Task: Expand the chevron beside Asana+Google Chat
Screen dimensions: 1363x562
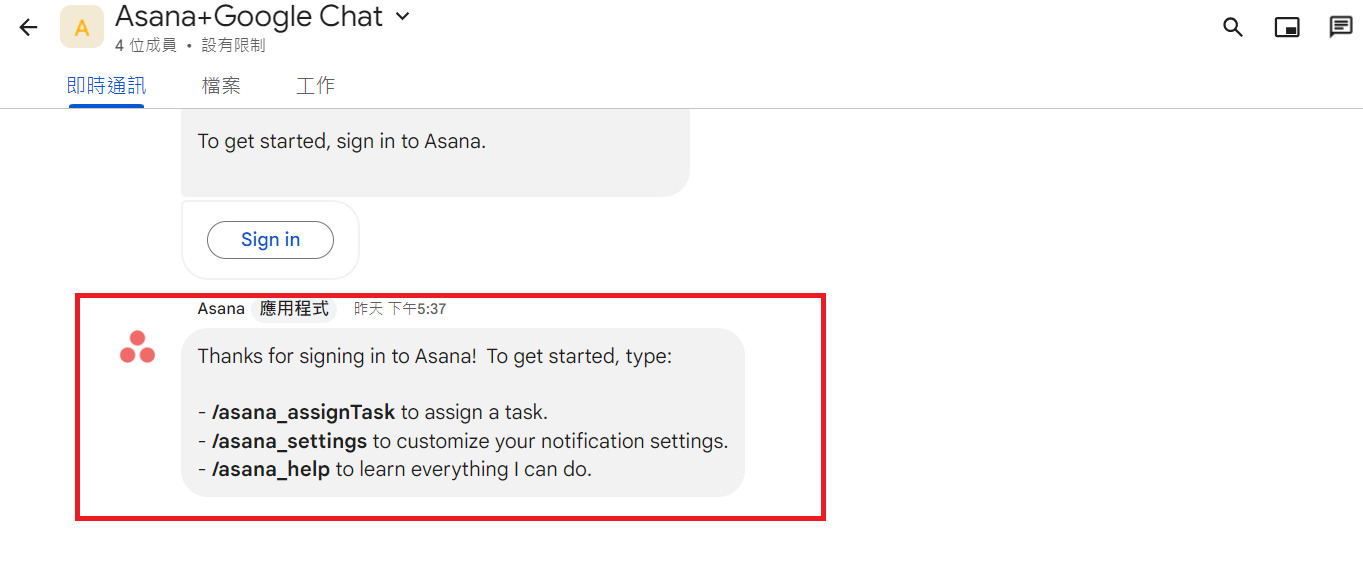Action: 403,16
